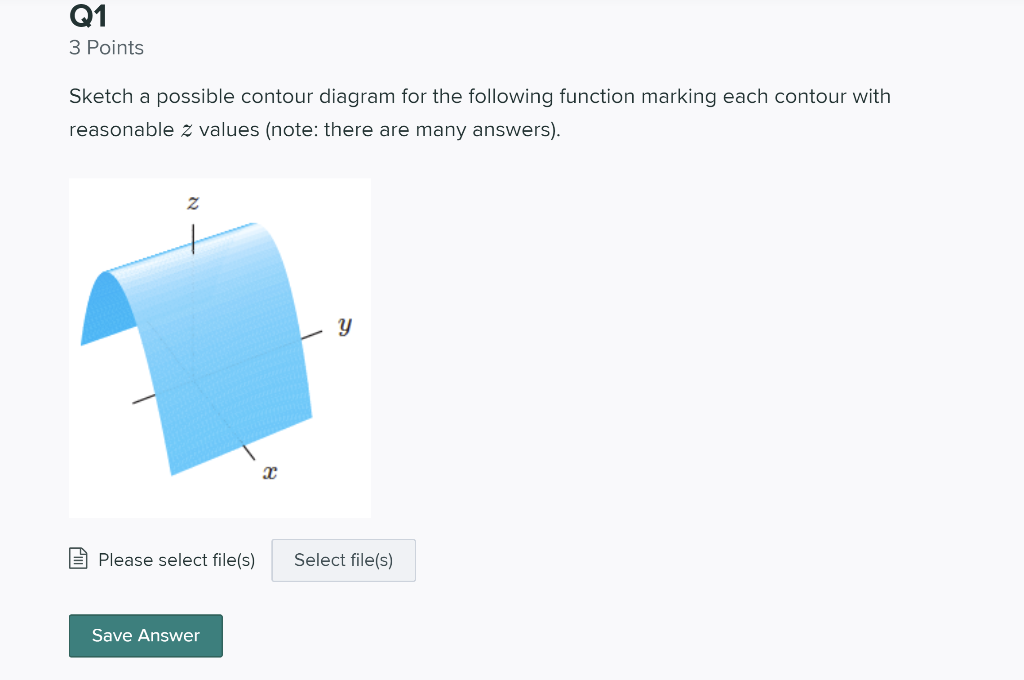
Task: Click the '3 Points' text
Action: click(106, 48)
